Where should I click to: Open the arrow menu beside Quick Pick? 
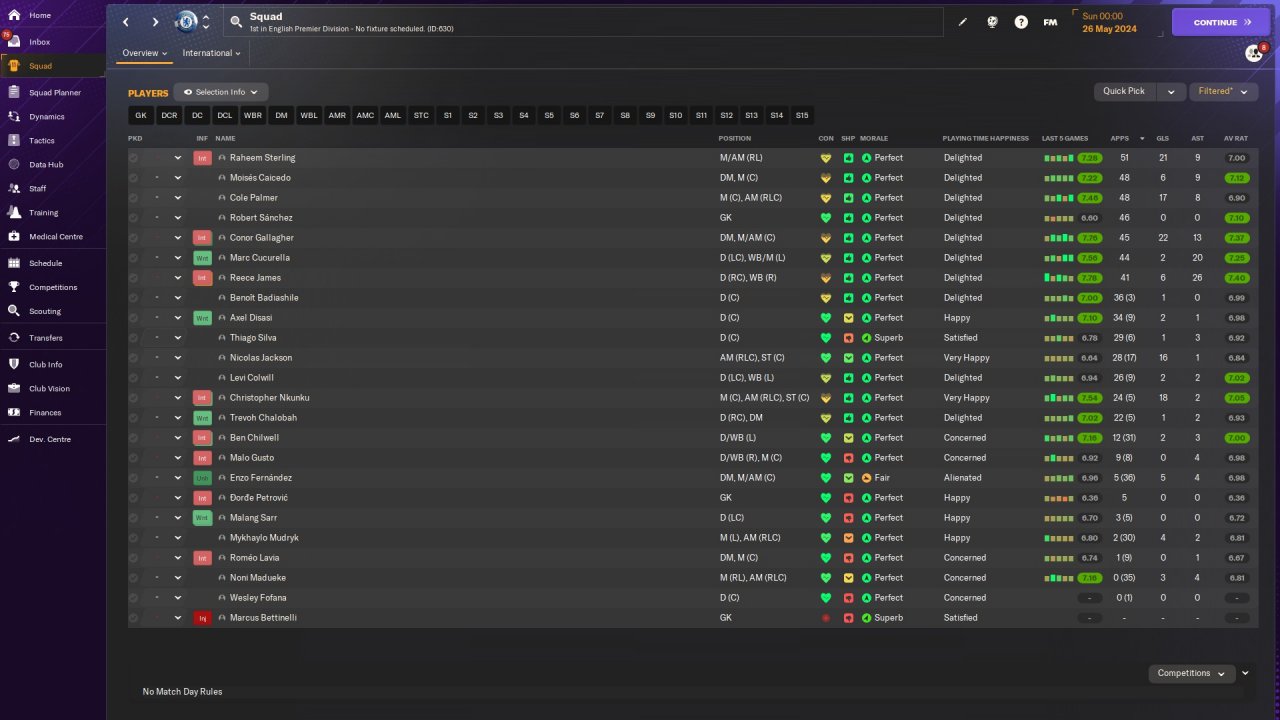(1171, 91)
